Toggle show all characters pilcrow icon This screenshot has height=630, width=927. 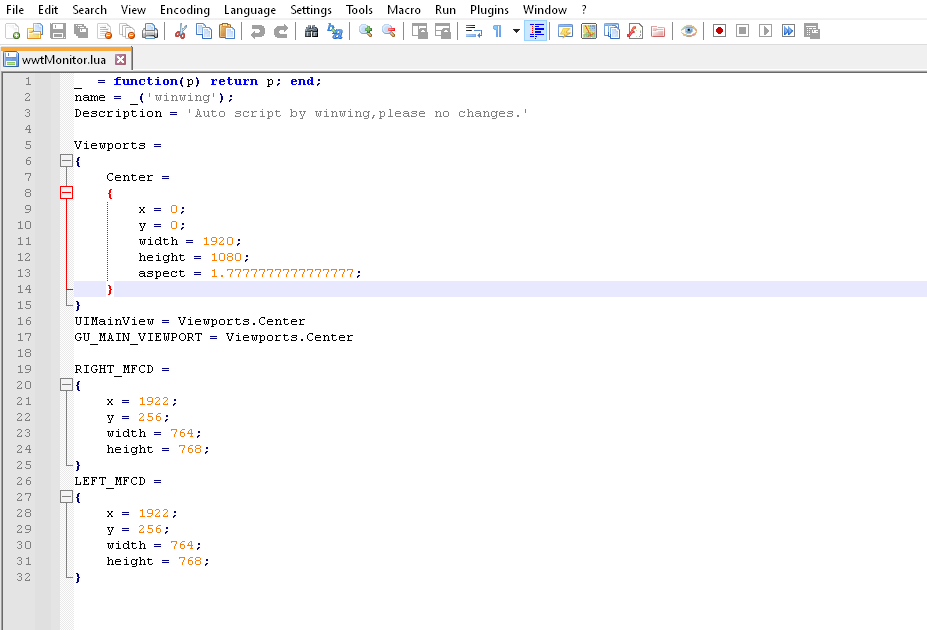click(497, 31)
